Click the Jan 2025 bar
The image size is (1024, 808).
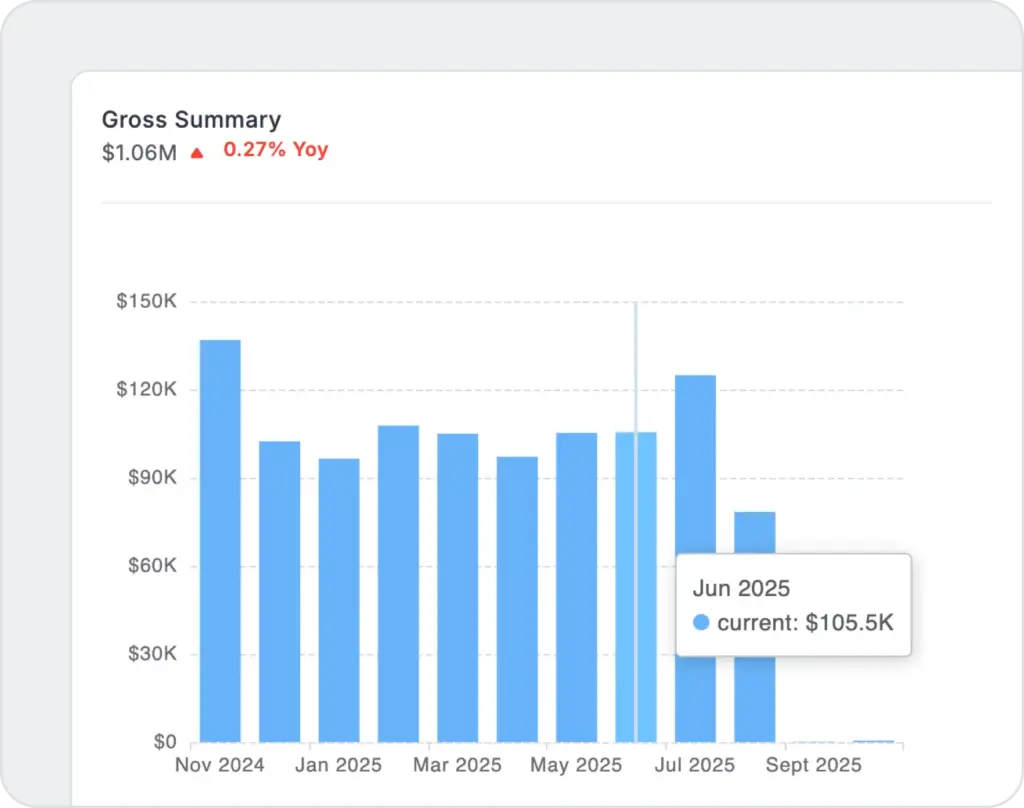(339, 600)
